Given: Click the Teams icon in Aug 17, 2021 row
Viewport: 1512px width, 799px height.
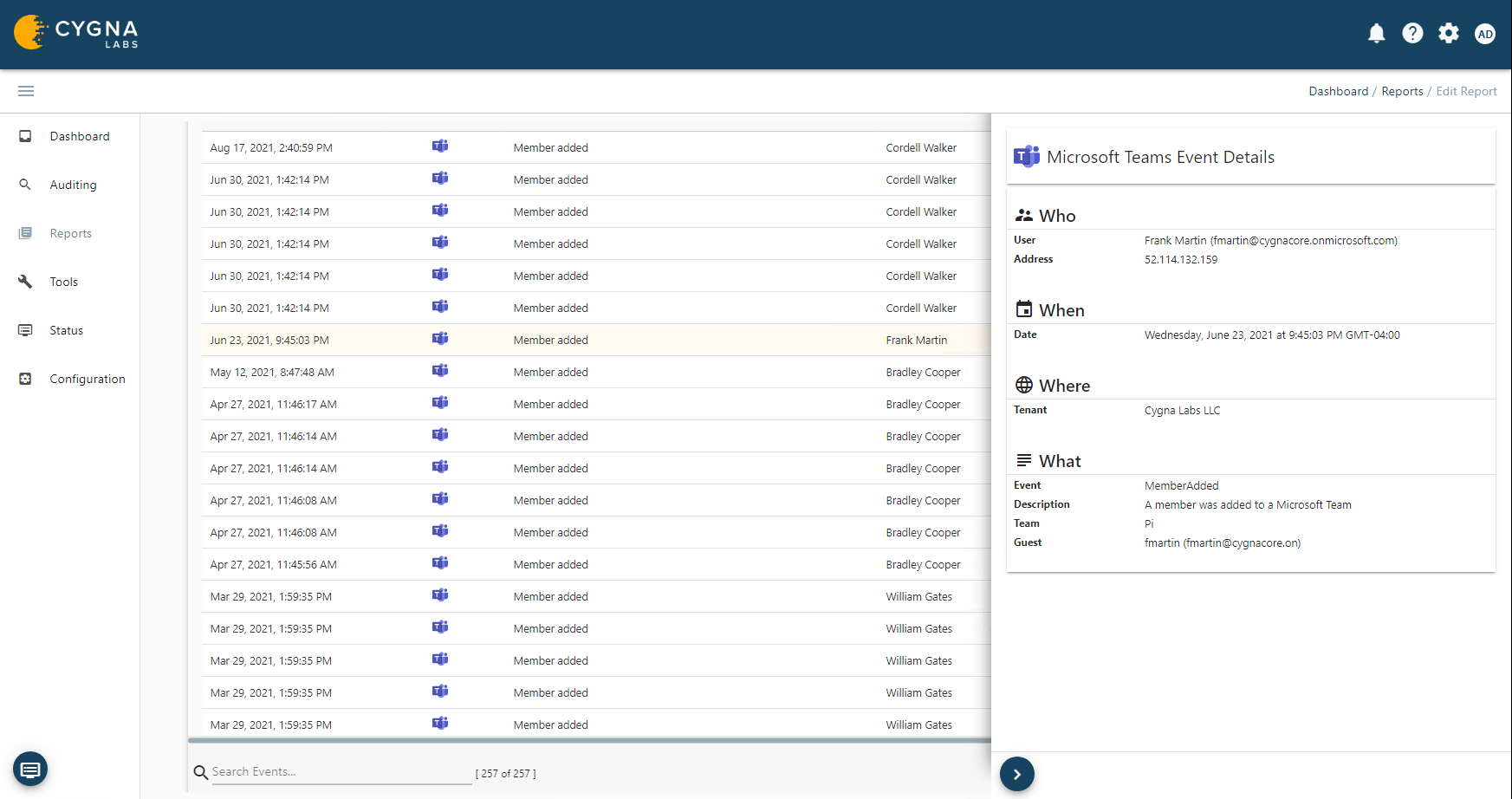Looking at the screenshot, I should coord(440,146).
